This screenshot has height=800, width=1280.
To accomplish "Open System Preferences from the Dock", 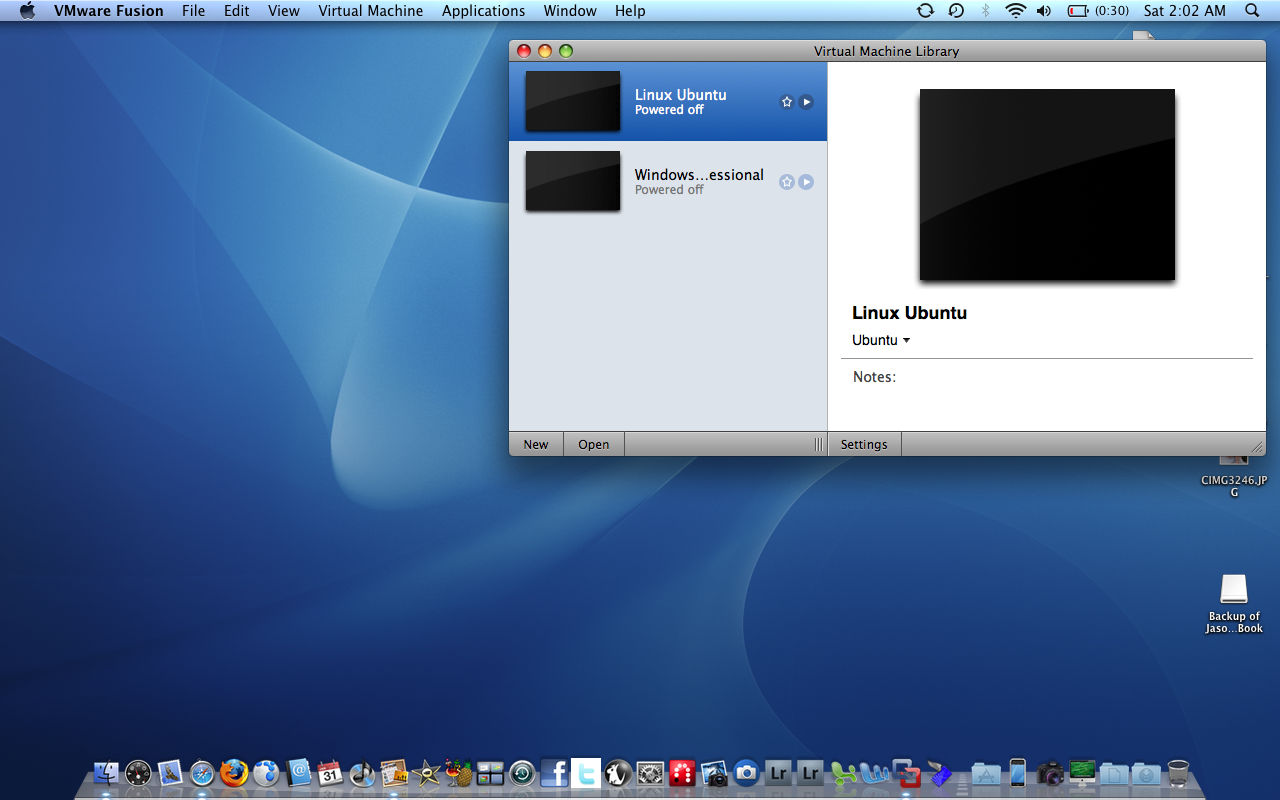I will pyautogui.click(x=650, y=773).
